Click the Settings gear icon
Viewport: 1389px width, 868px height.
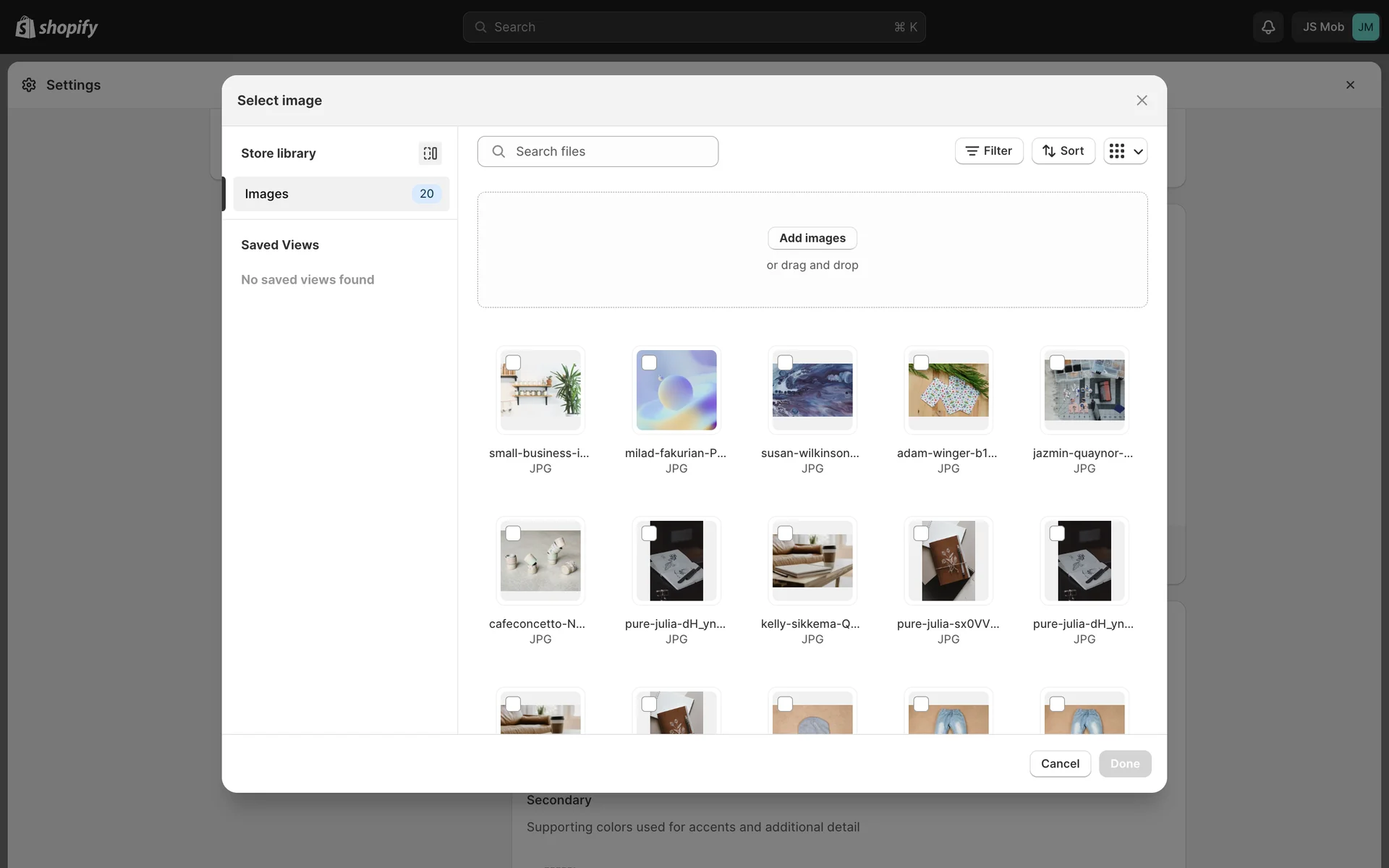tap(29, 85)
